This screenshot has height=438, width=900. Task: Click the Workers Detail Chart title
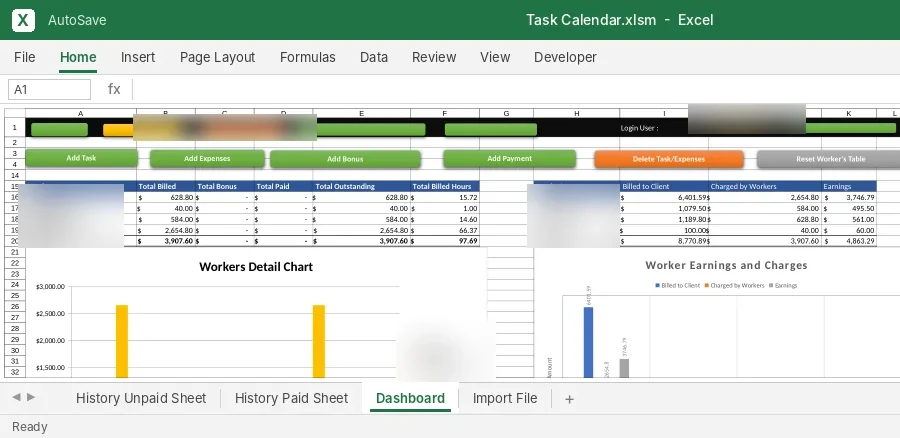(256, 267)
